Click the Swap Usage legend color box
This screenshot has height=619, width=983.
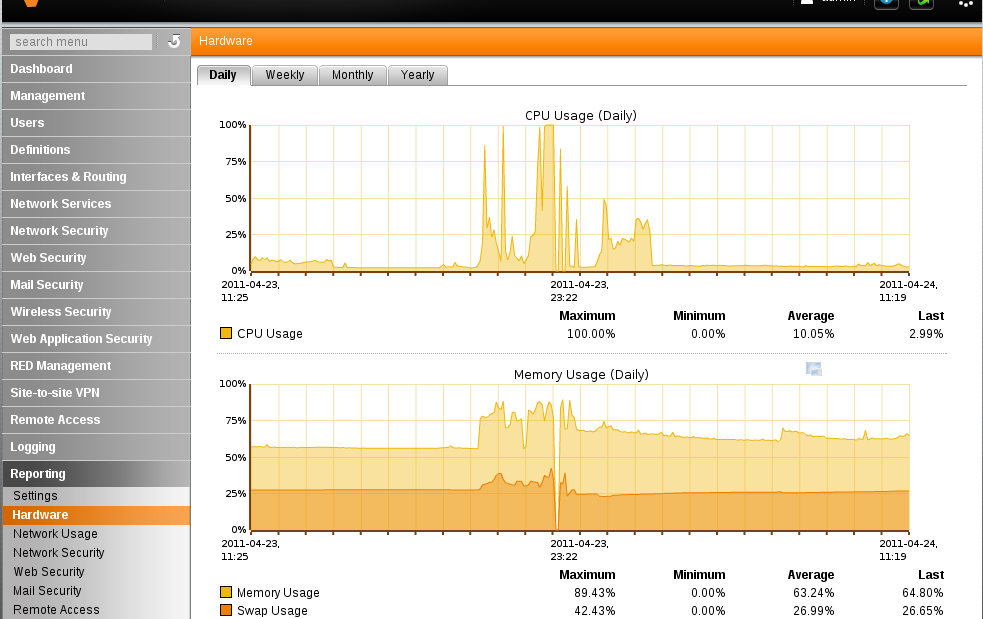(x=226, y=610)
